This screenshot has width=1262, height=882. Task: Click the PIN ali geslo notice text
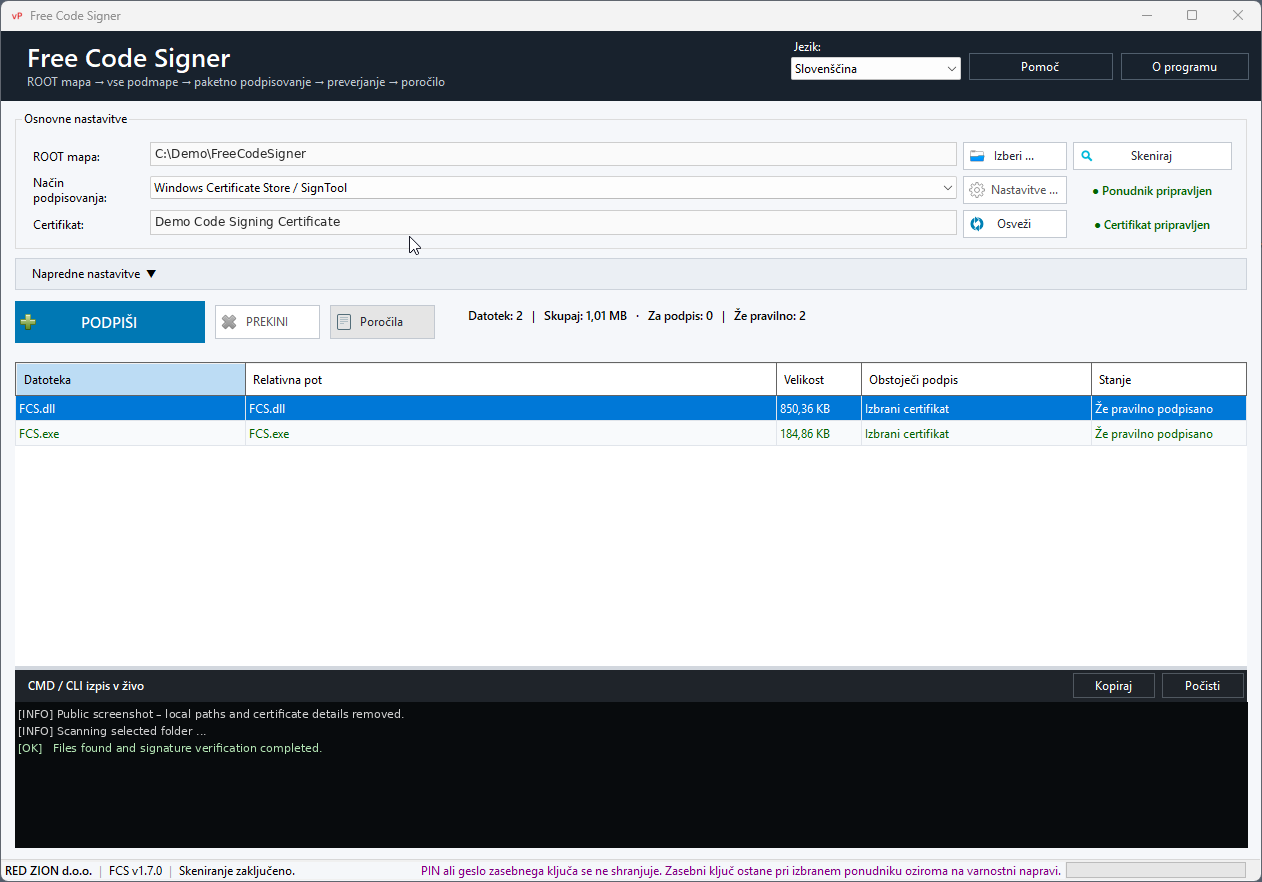tap(741, 871)
